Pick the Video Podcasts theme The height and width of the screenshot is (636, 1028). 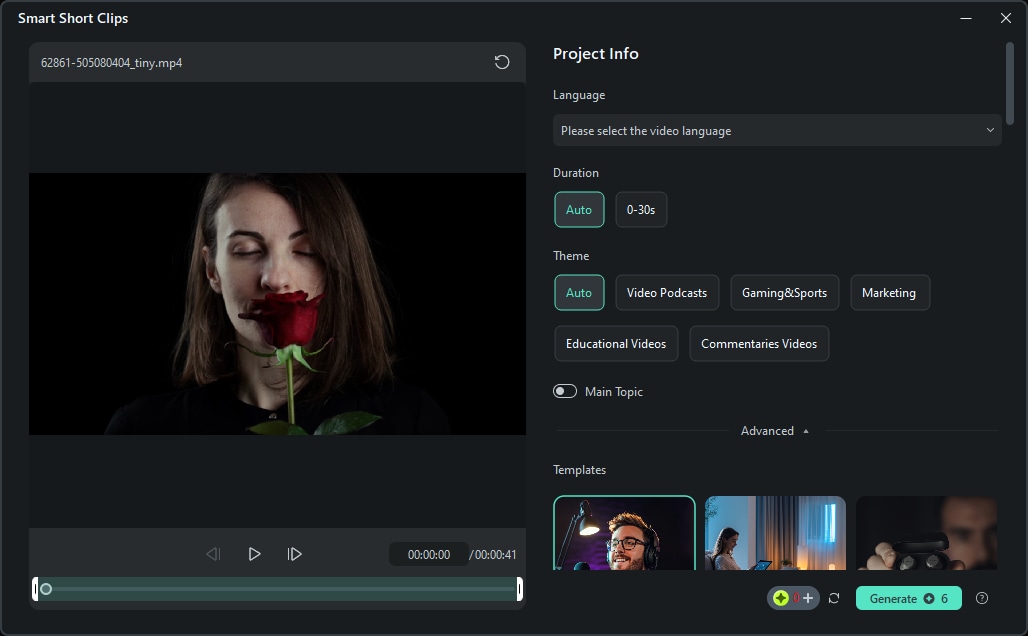(667, 292)
